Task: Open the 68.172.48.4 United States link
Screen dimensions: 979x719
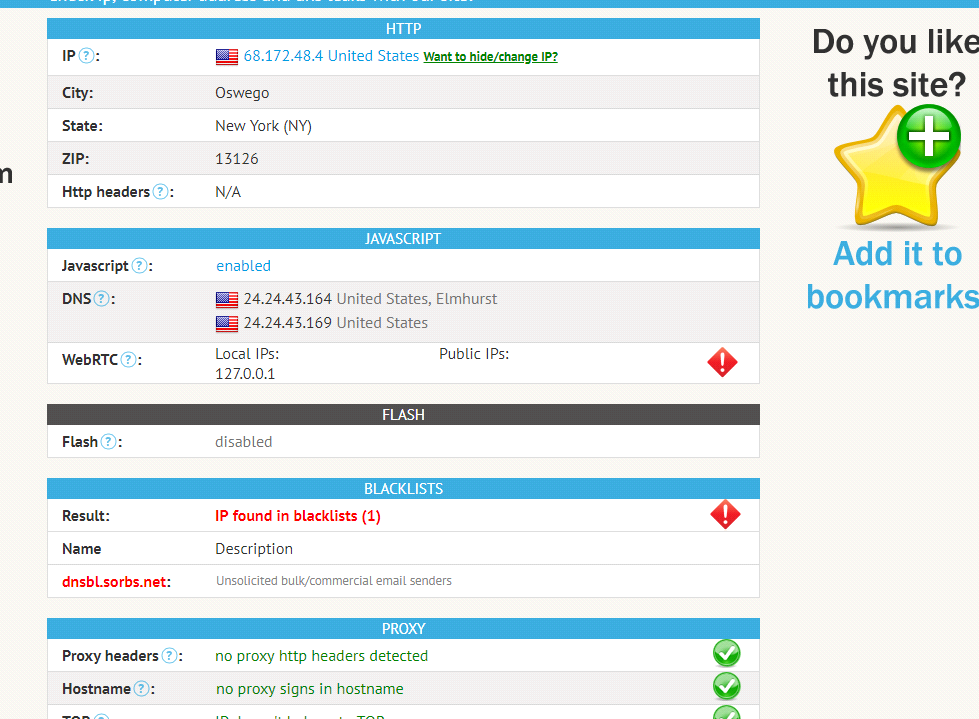Action: (331, 56)
